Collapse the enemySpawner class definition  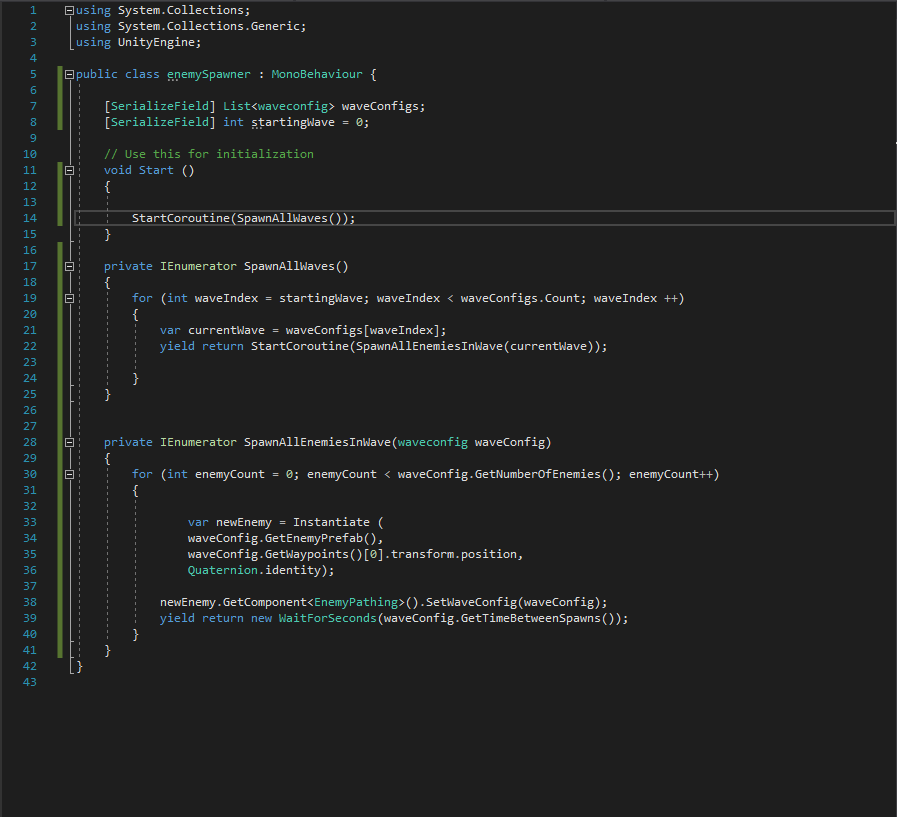click(68, 74)
